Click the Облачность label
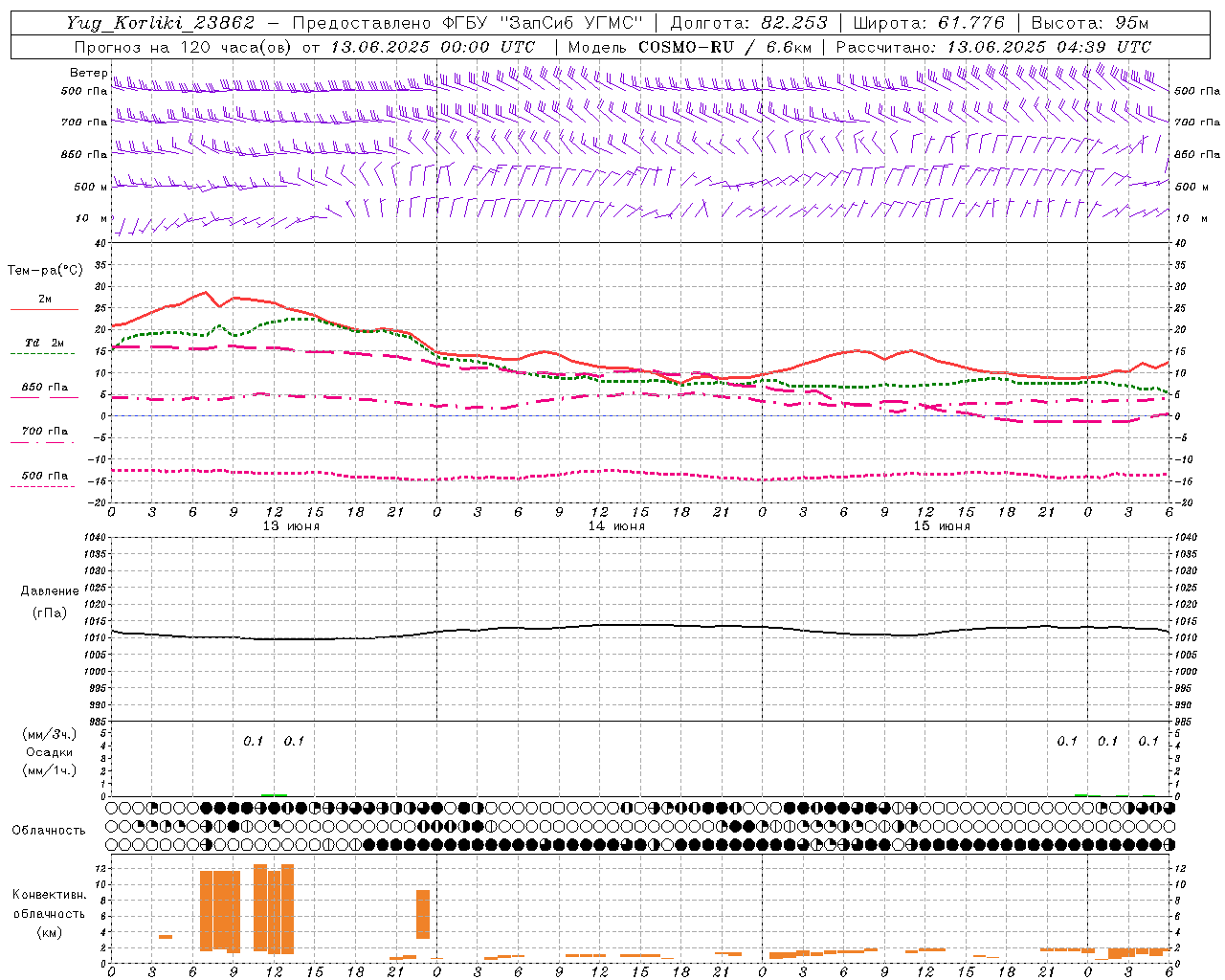This screenshot has width=1225, height=980. pos(49,830)
